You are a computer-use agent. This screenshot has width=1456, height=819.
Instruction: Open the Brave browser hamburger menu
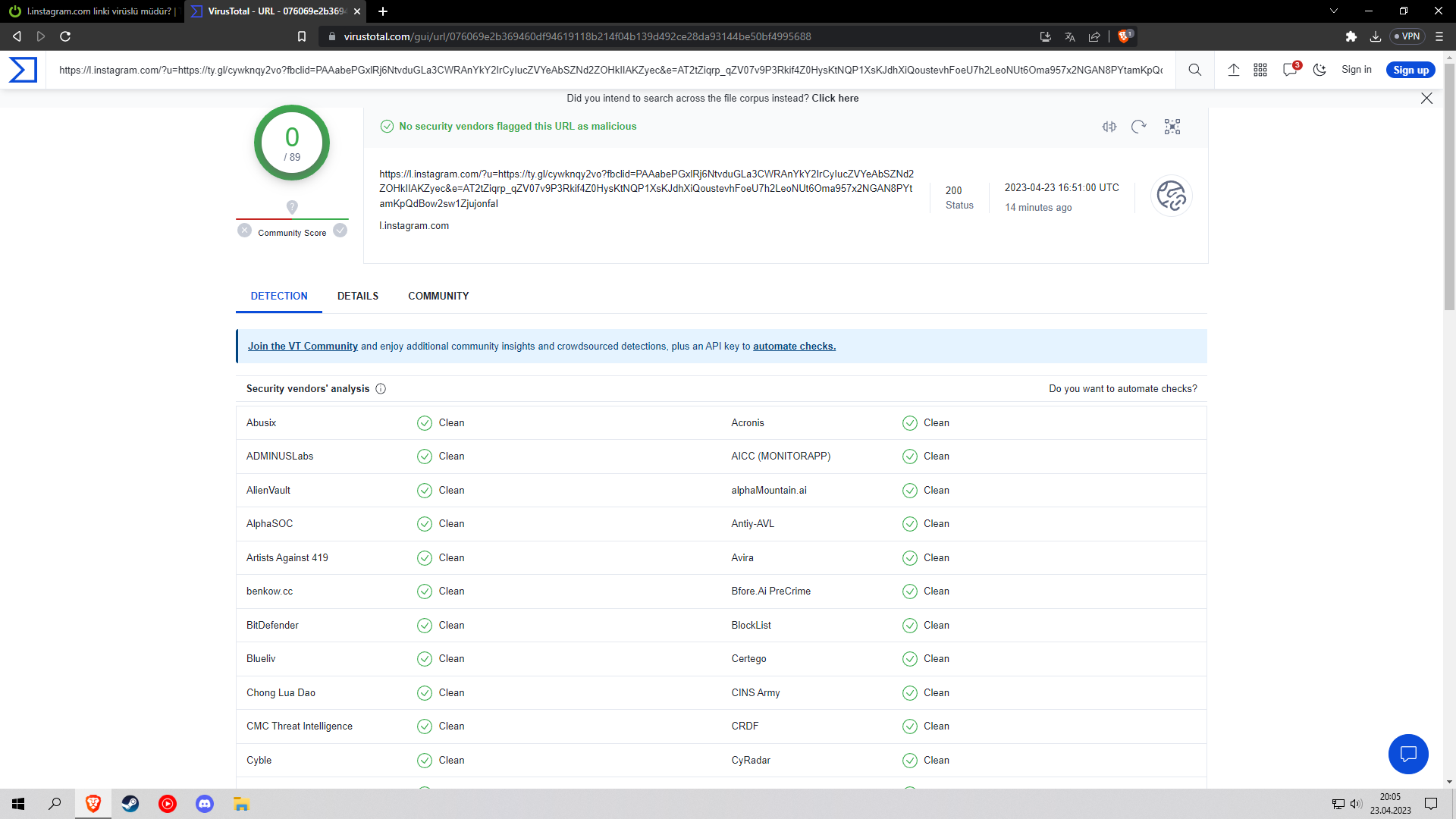(x=1439, y=36)
